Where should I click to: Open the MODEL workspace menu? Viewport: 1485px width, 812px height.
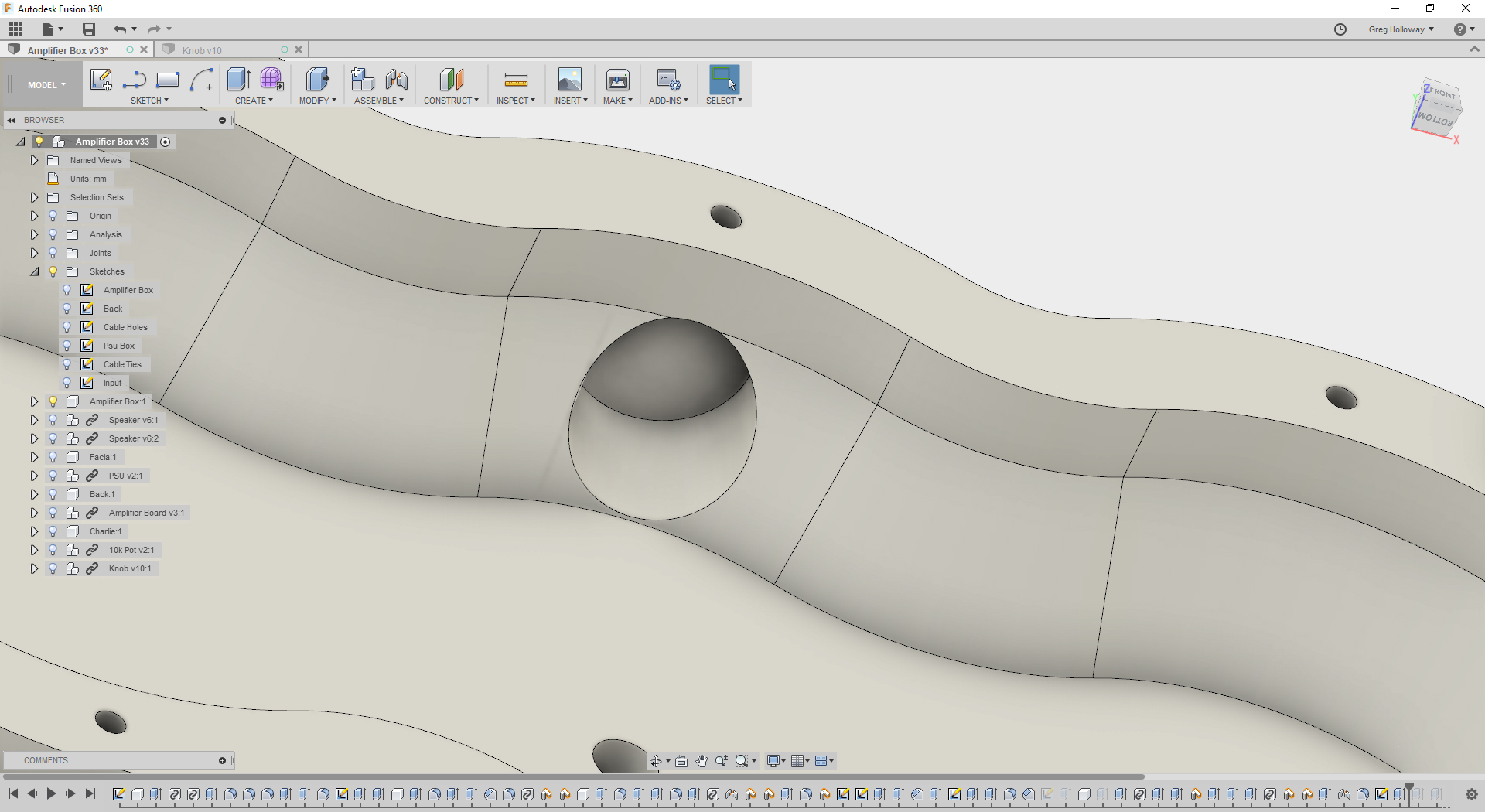43,84
